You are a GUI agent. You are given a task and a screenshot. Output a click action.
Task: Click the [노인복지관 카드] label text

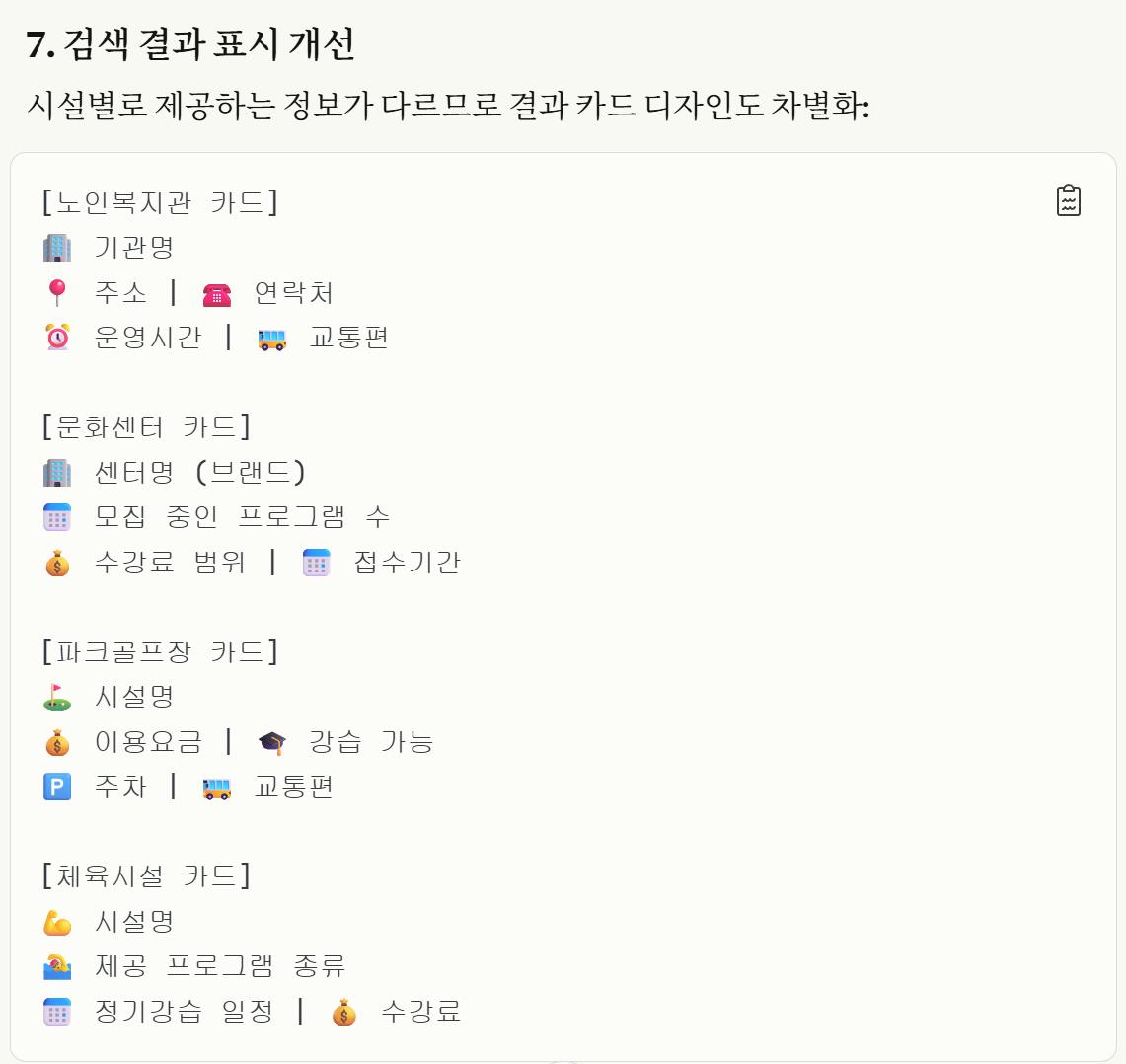(x=160, y=202)
